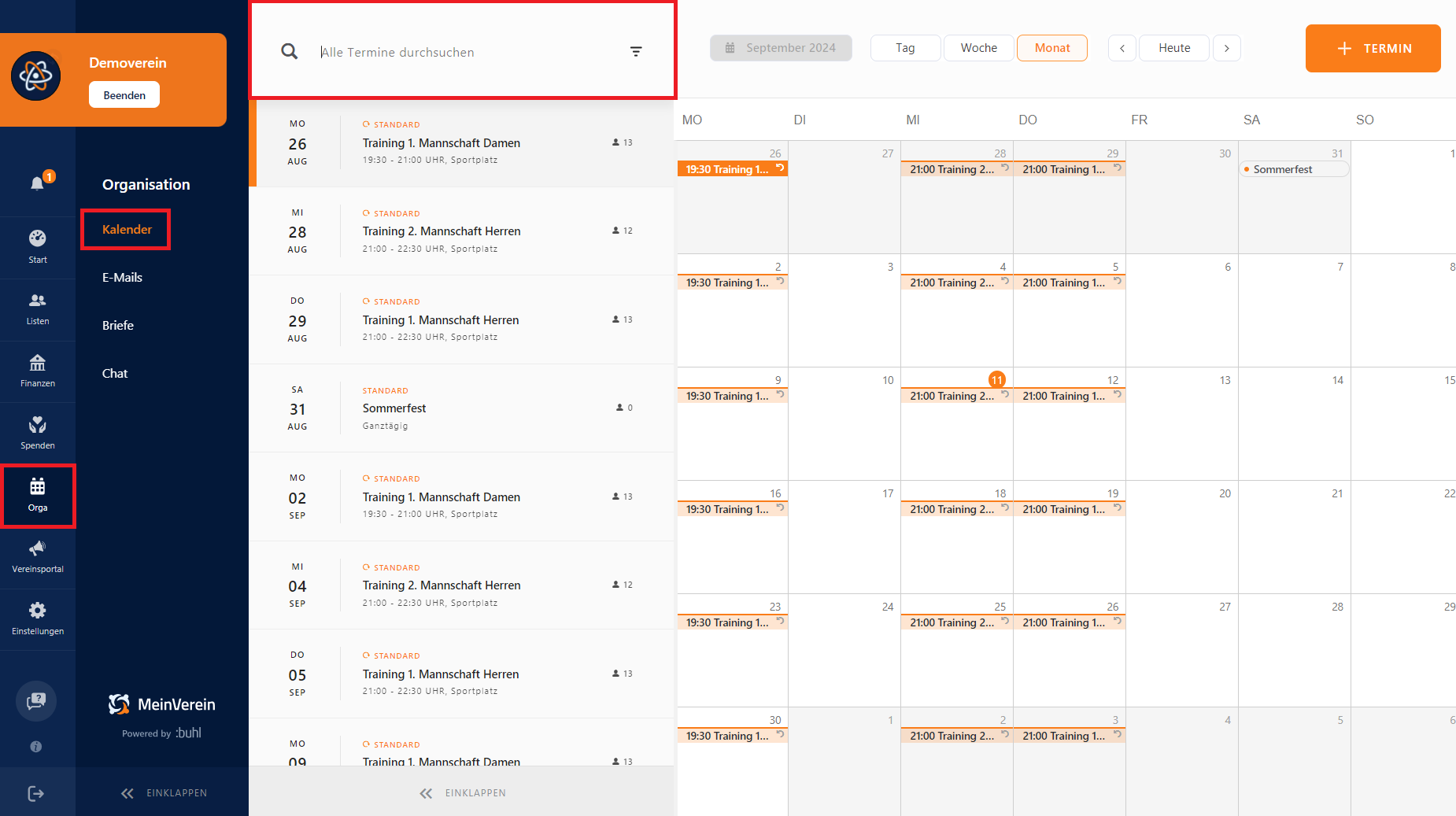Open Training 2. Mannschaft Herren on 28 Aug

coord(463,231)
